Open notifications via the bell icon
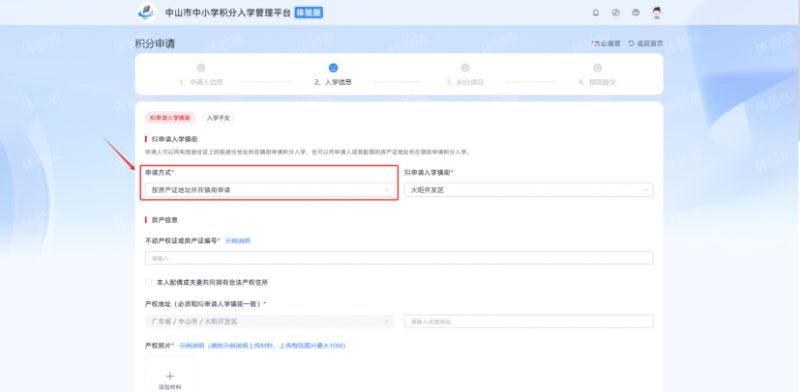The height and width of the screenshot is (392, 800). coord(596,13)
